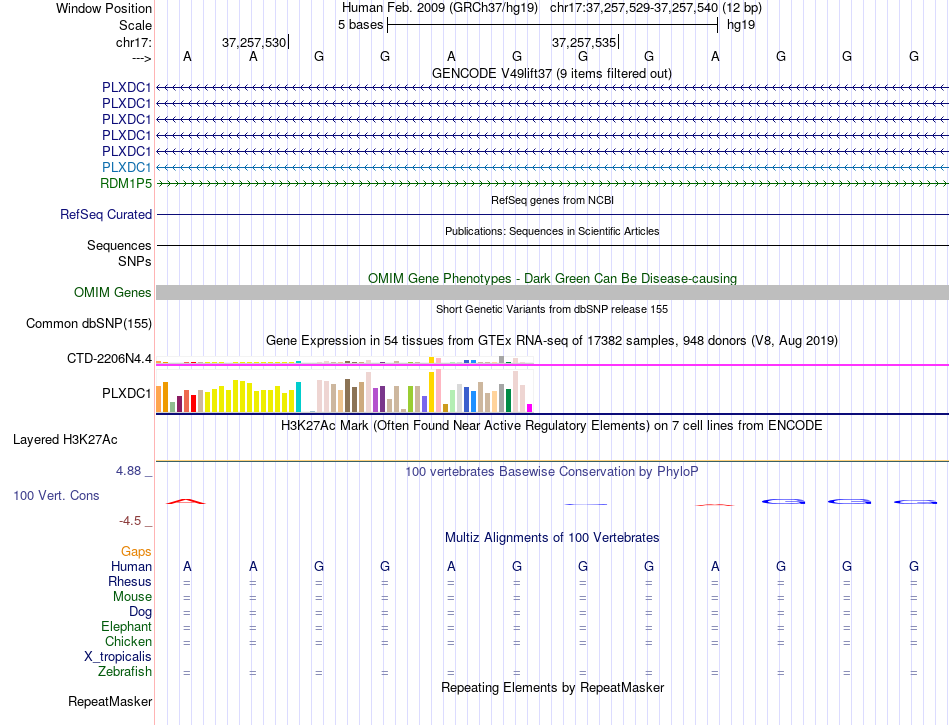
Task: Open the H3K27Ac Mark ENCODE track title
Action: pos(552,425)
